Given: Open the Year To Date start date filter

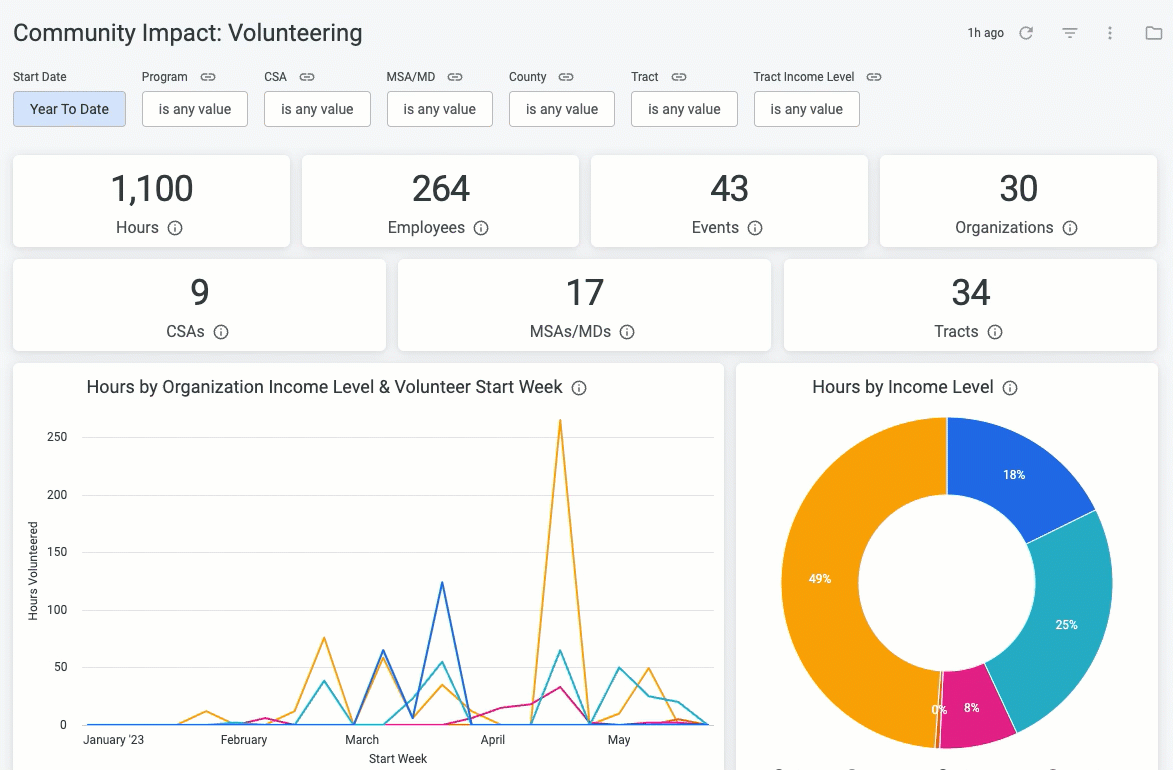Looking at the screenshot, I should click(70, 109).
